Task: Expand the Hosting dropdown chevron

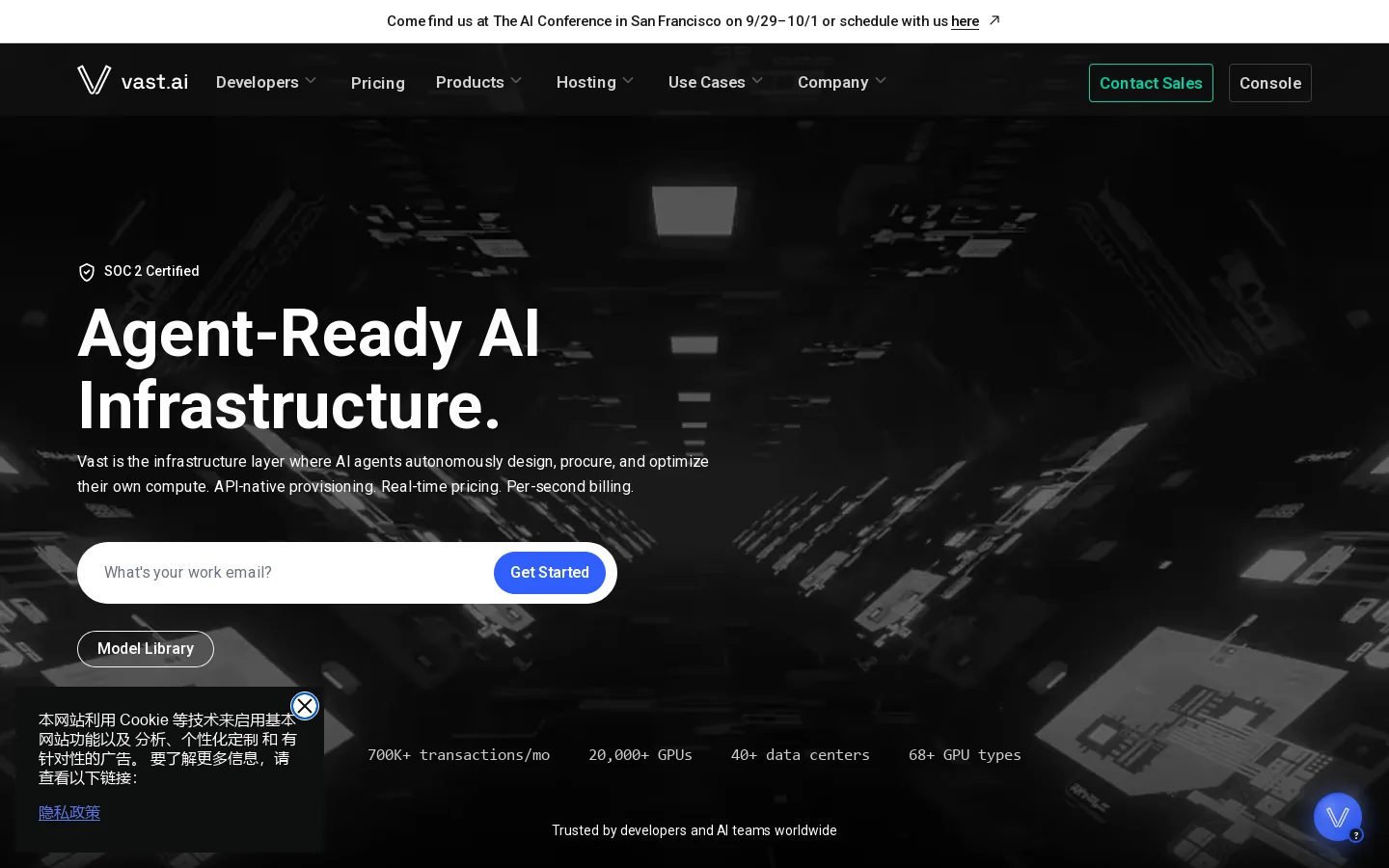Action: click(x=628, y=81)
